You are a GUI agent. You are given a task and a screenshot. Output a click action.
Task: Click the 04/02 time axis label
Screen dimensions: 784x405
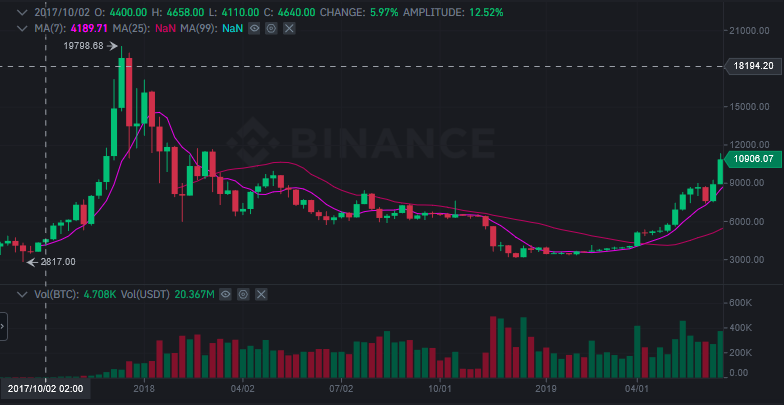pos(242,388)
